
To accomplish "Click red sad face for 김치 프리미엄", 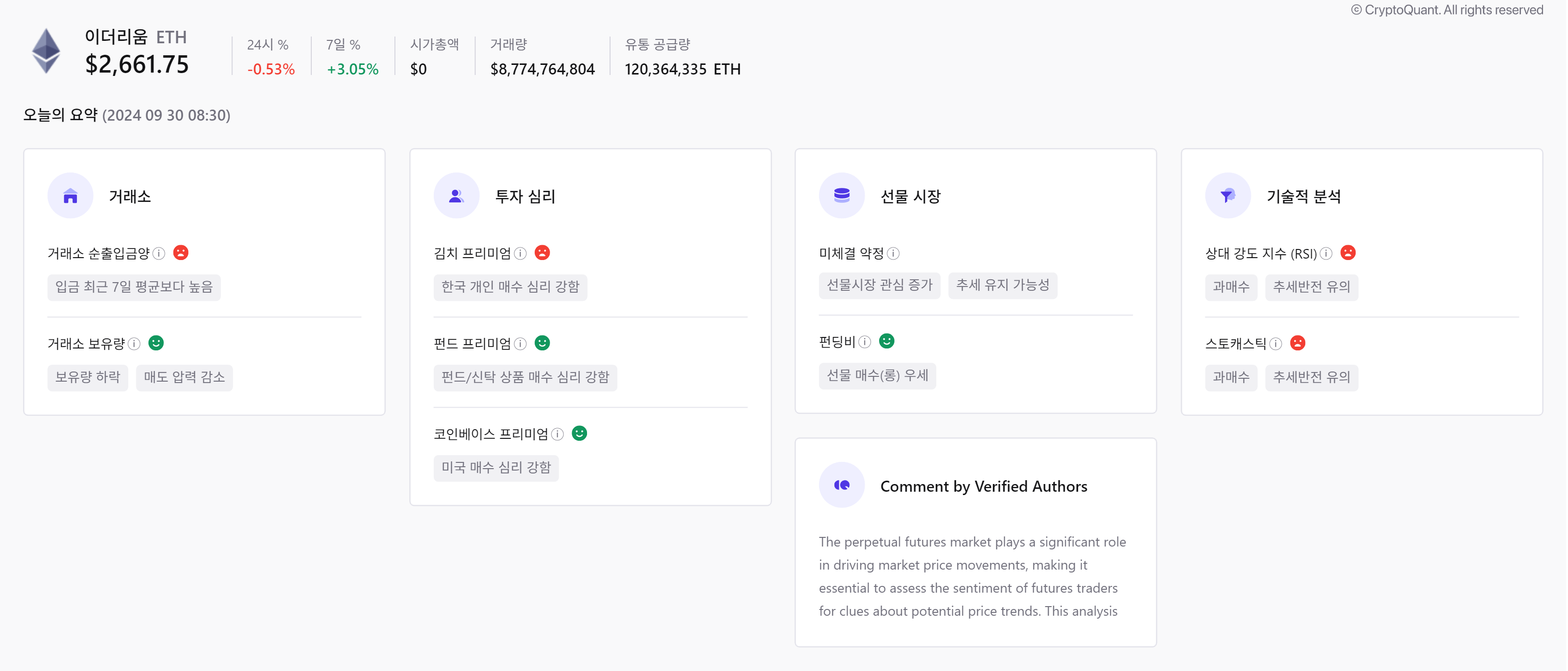I will click(542, 253).
